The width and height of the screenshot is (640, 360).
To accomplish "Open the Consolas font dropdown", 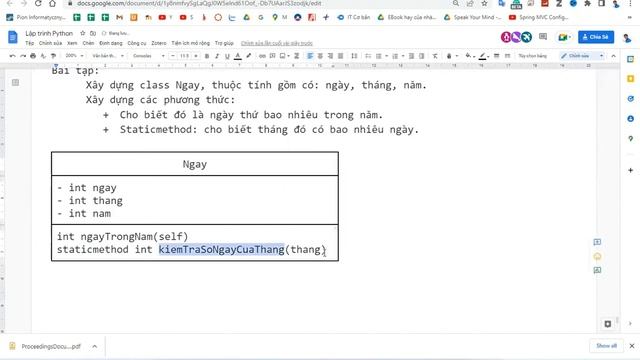I will (x=149, y=56).
